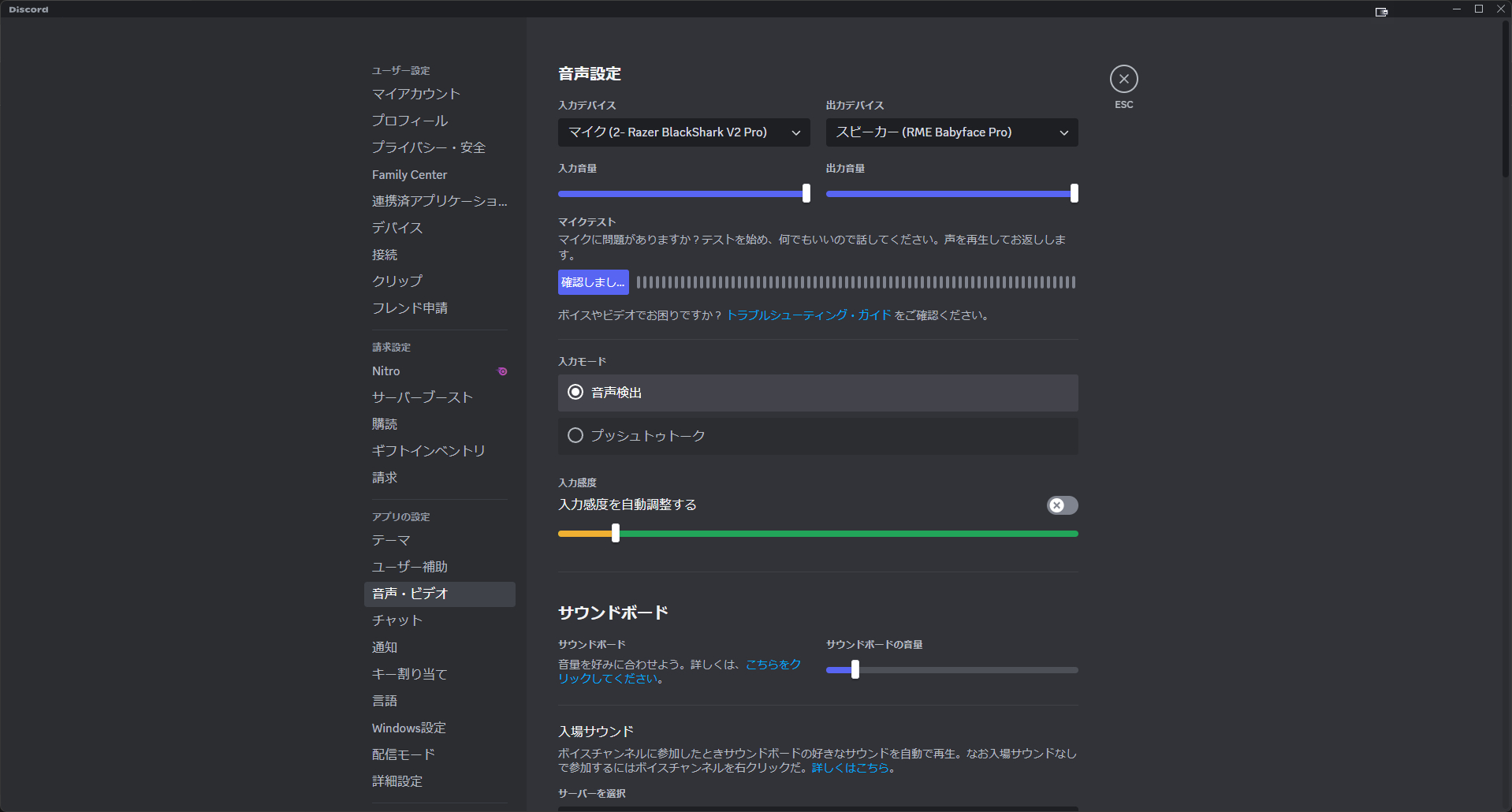The width and height of the screenshot is (1512, 812).
Task: Open キー割り当て keybinds settings
Action: [440, 674]
